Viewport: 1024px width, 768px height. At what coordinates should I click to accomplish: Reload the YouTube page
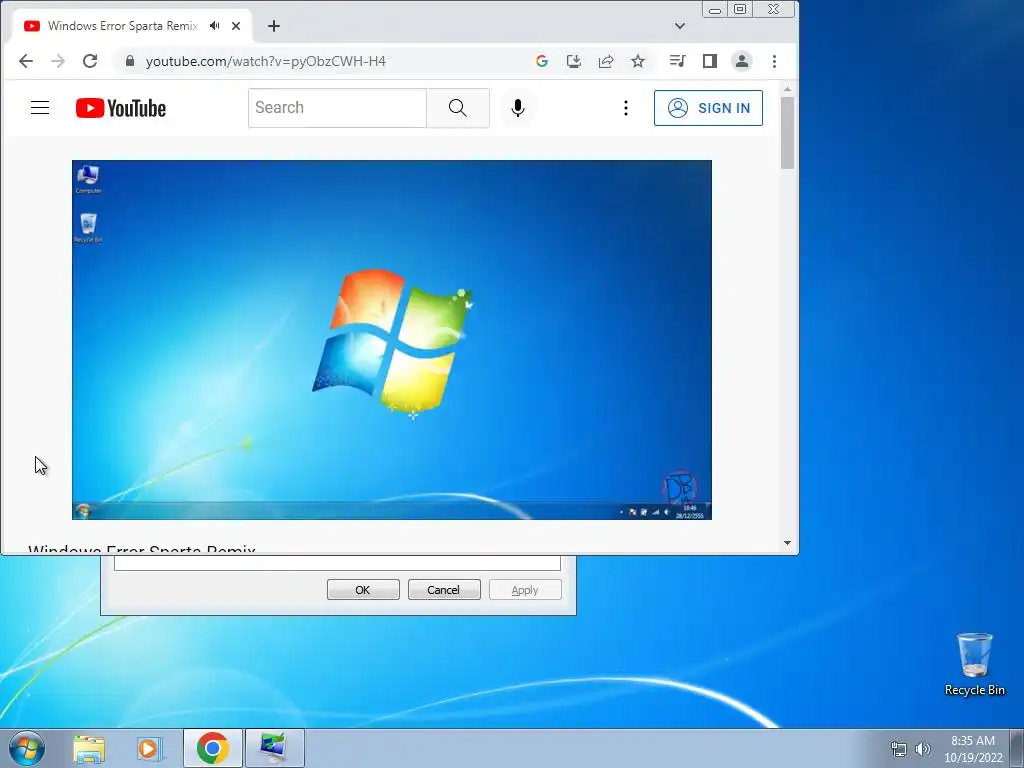[90, 61]
